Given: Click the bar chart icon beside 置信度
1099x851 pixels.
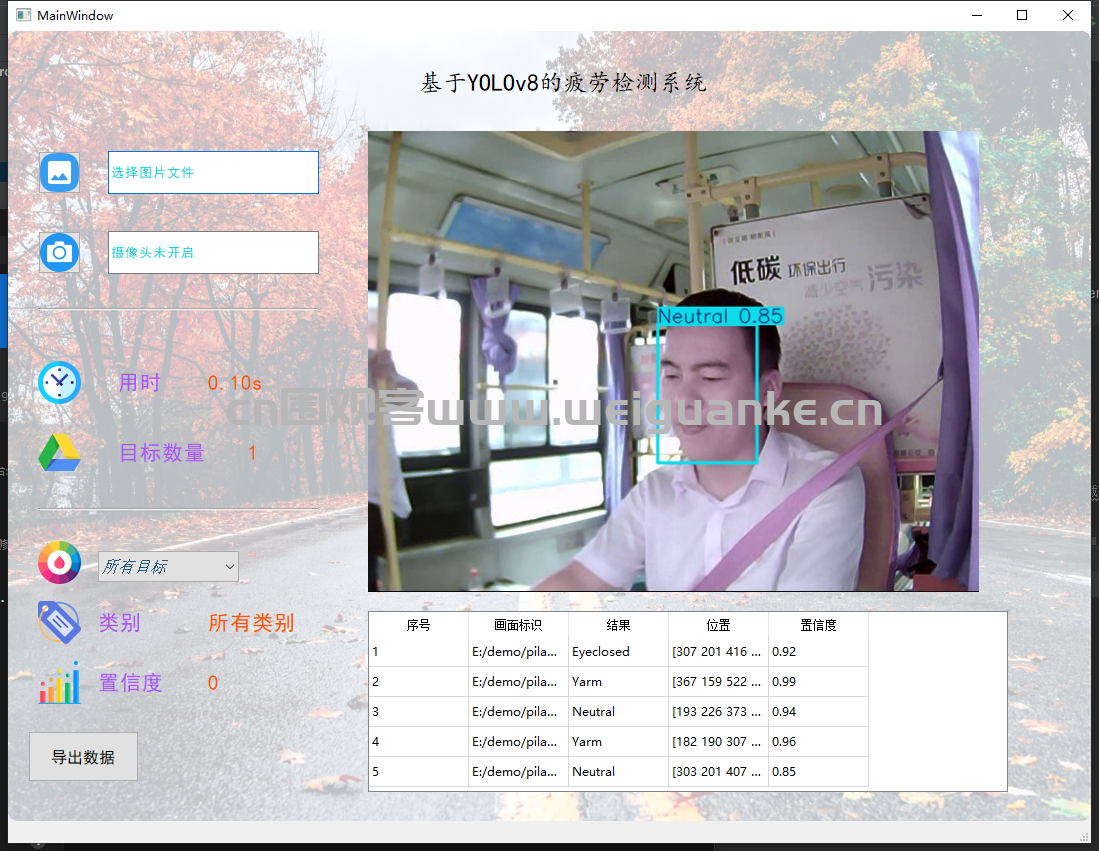Looking at the screenshot, I should point(59,683).
